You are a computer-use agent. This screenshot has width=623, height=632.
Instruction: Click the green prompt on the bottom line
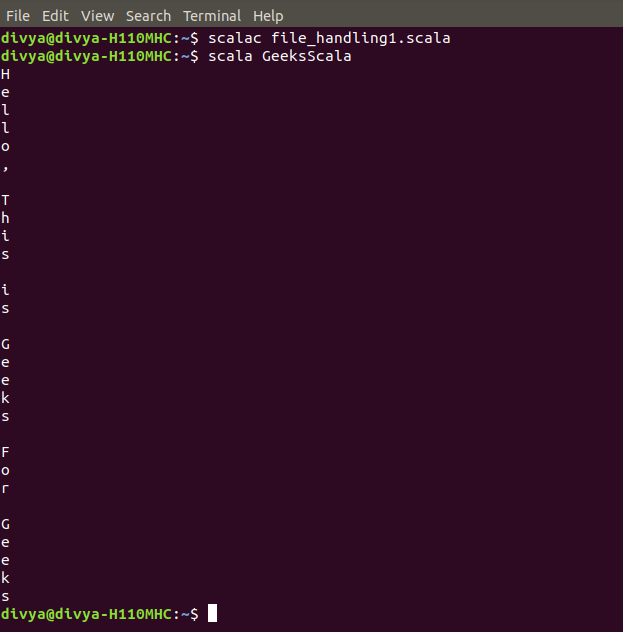point(100,614)
